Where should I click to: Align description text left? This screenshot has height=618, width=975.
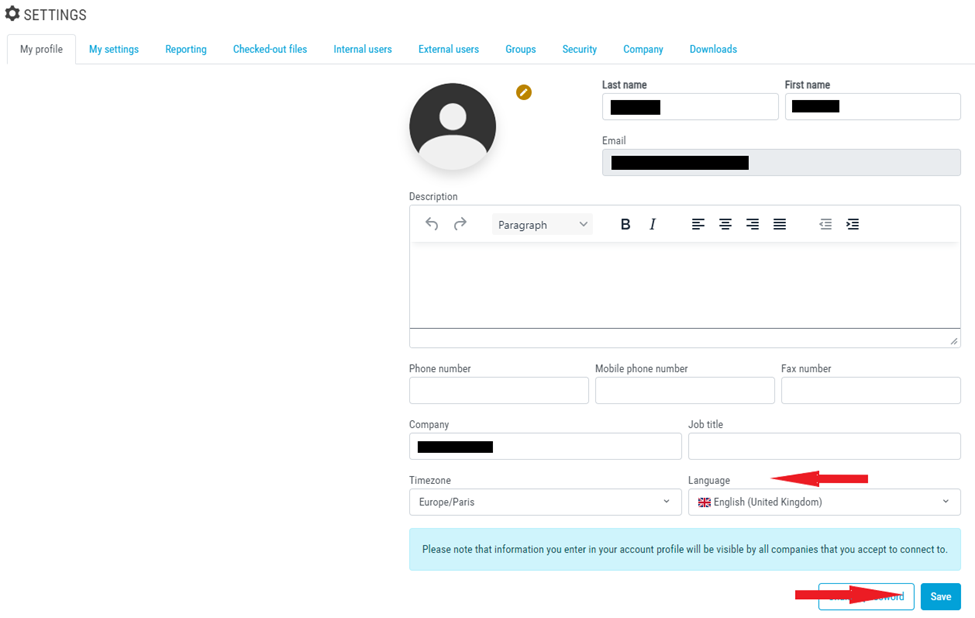point(698,224)
